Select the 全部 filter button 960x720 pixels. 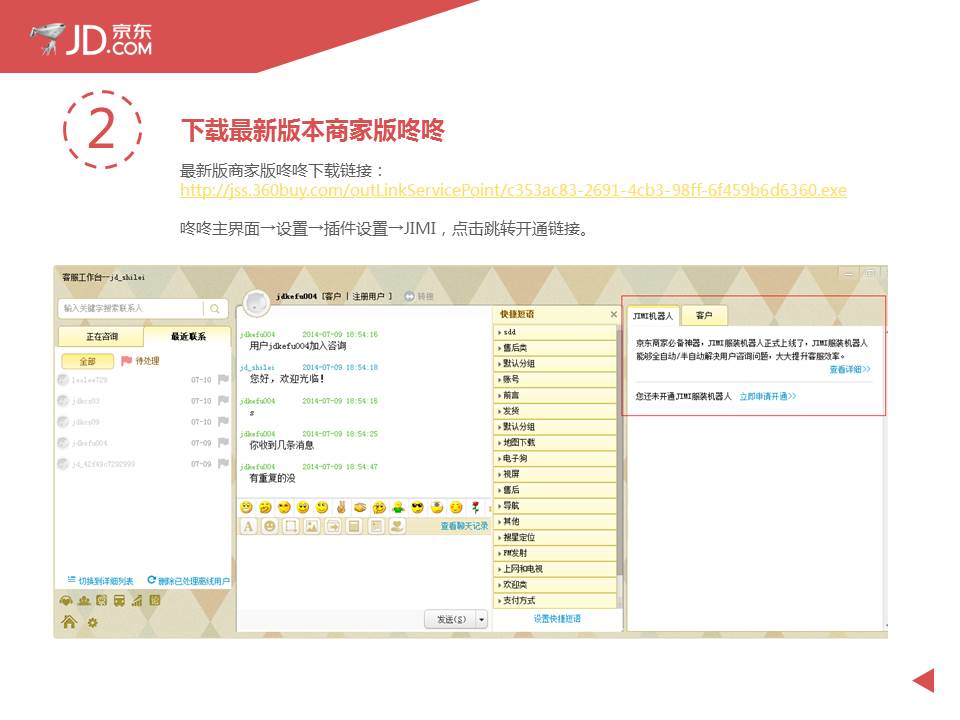click(88, 361)
